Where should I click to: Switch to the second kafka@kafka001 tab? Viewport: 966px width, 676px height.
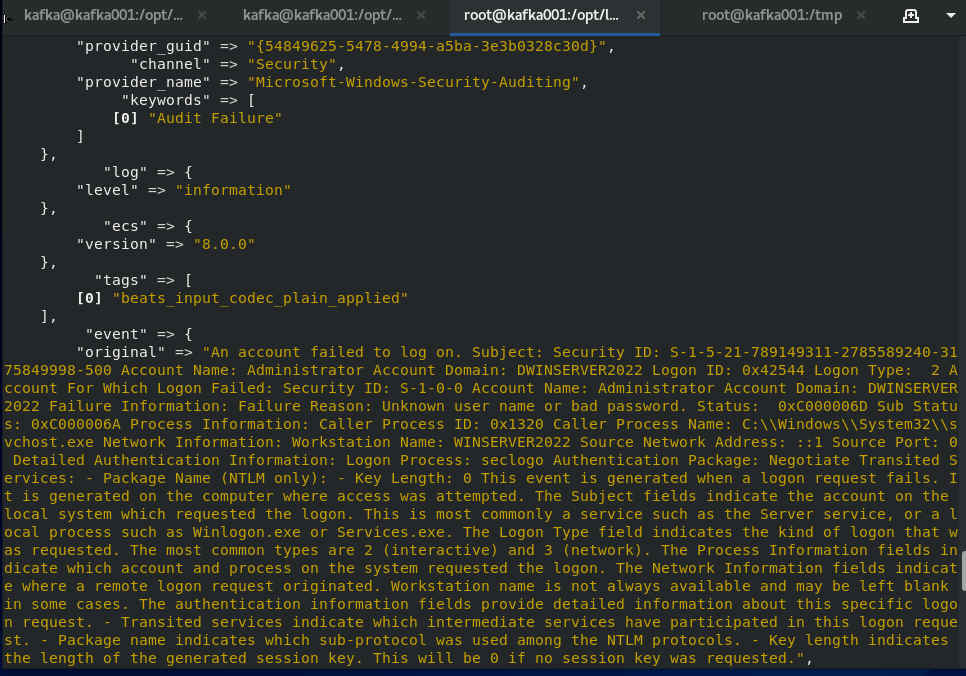(322, 15)
